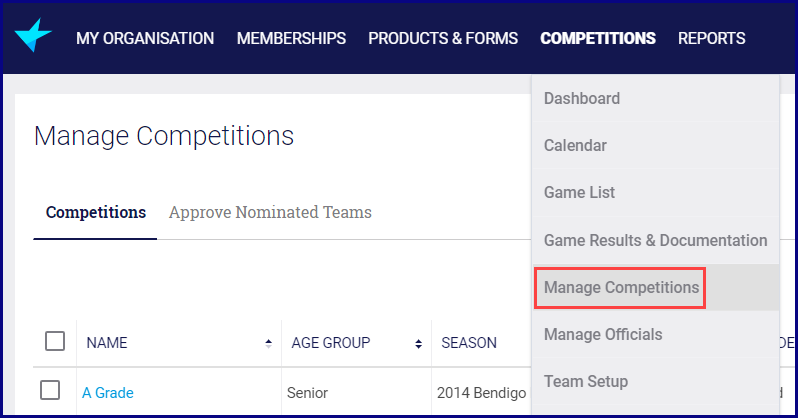Viewport: 798px width, 418px height.
Task: Tick the A Grade row checkbox
Action: (x=50, y=391)
